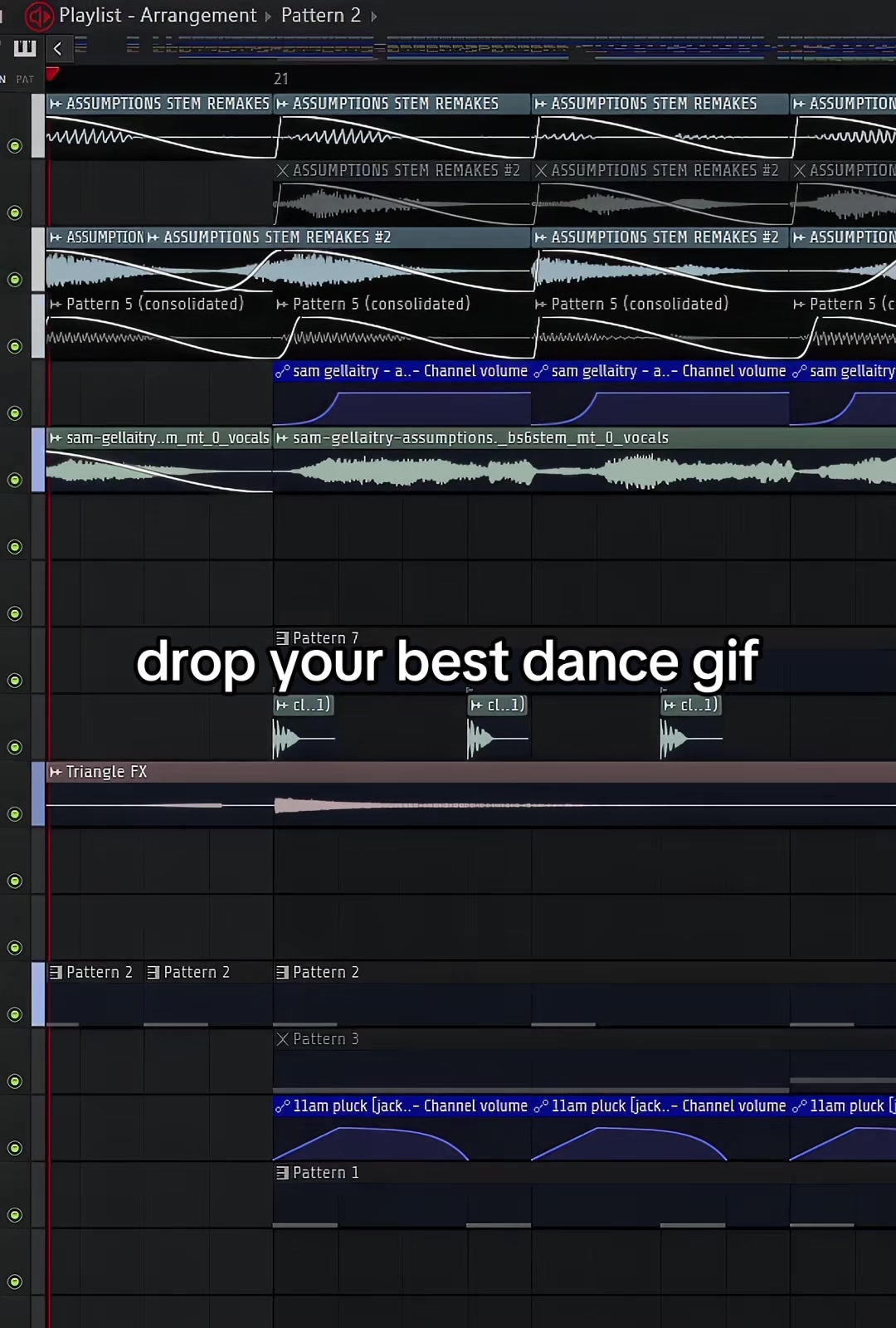Click the piano keyboard icon

pyautogui.click(x=25, y=47)
